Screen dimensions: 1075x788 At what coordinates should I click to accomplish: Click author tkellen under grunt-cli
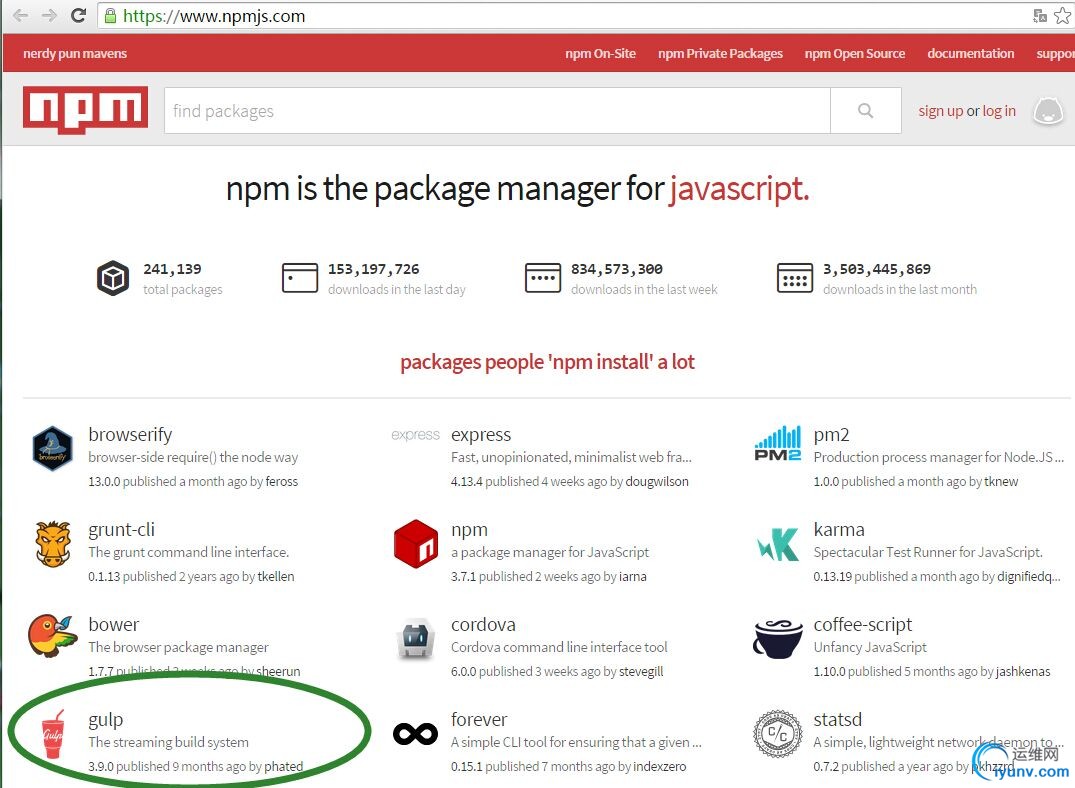point(276,577)
